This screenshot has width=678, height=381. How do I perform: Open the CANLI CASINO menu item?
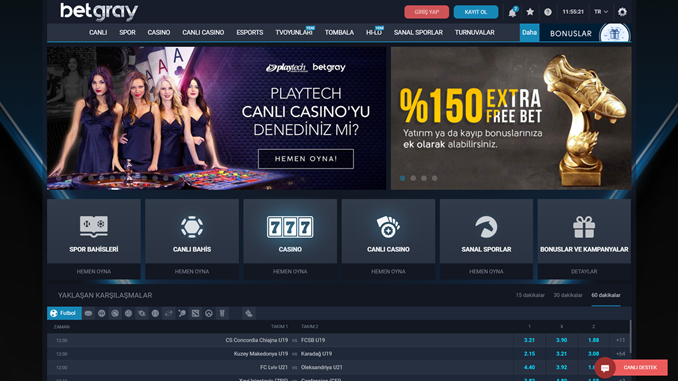(x=203, y=33)
